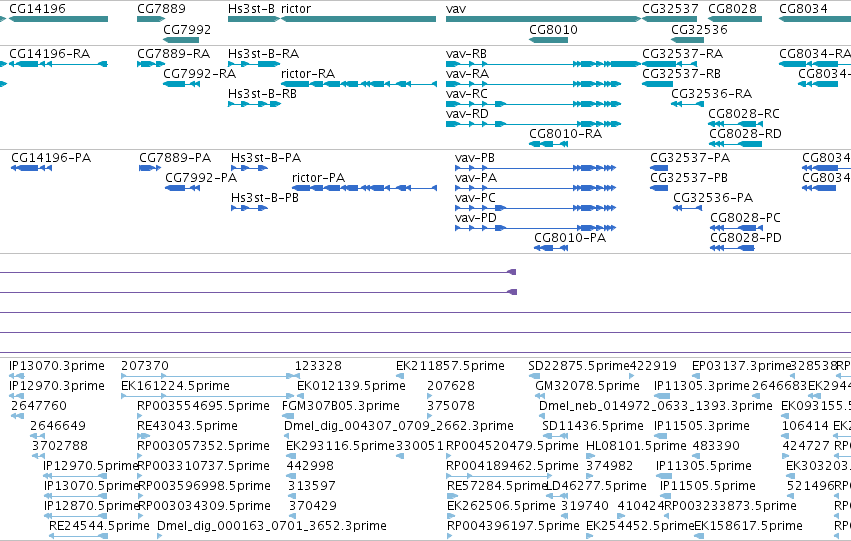Click the CG32536-PA protein feature
Image resolution: width=851 pixels, height=541 pixels.
688,208
